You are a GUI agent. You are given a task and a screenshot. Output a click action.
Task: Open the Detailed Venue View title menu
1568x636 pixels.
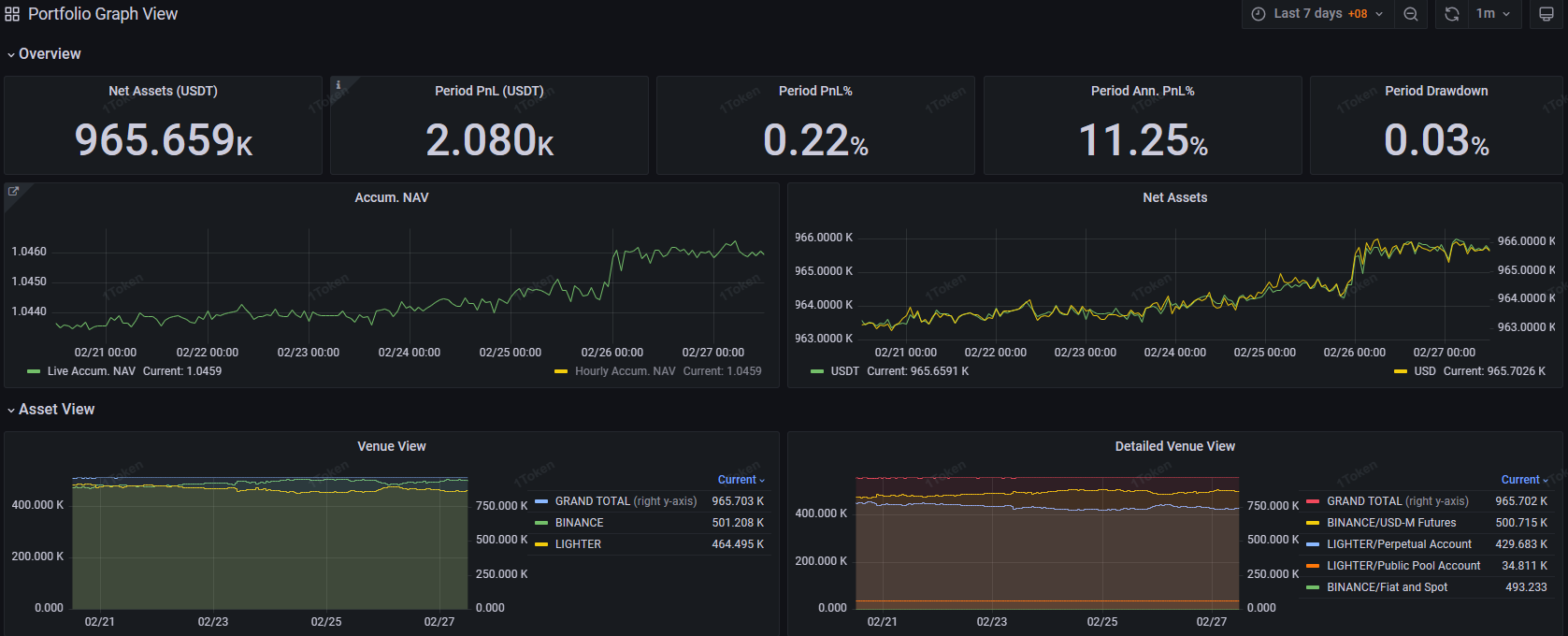pyautogui.click(x=1175, y=446)
